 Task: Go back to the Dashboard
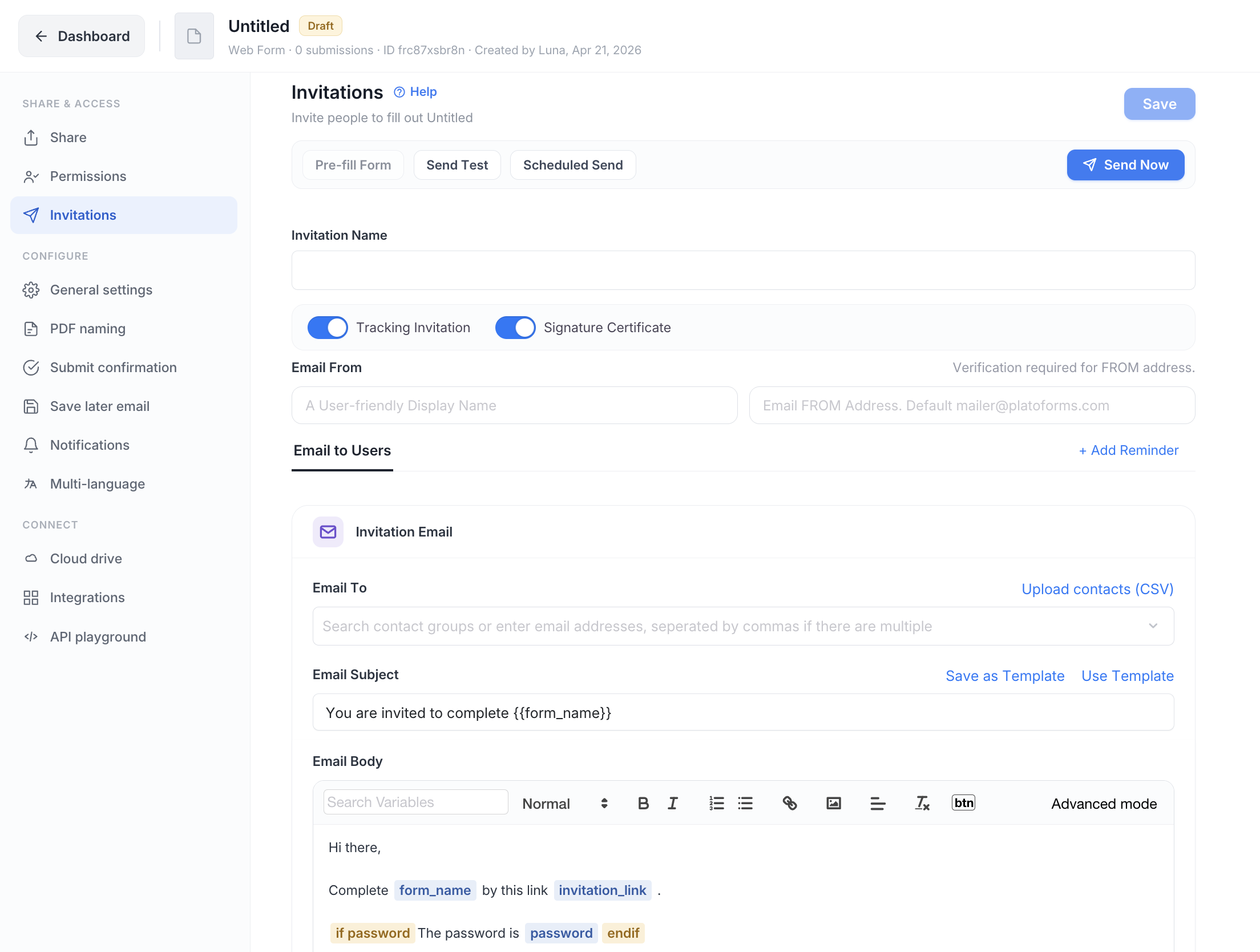[x=82, y=36]
